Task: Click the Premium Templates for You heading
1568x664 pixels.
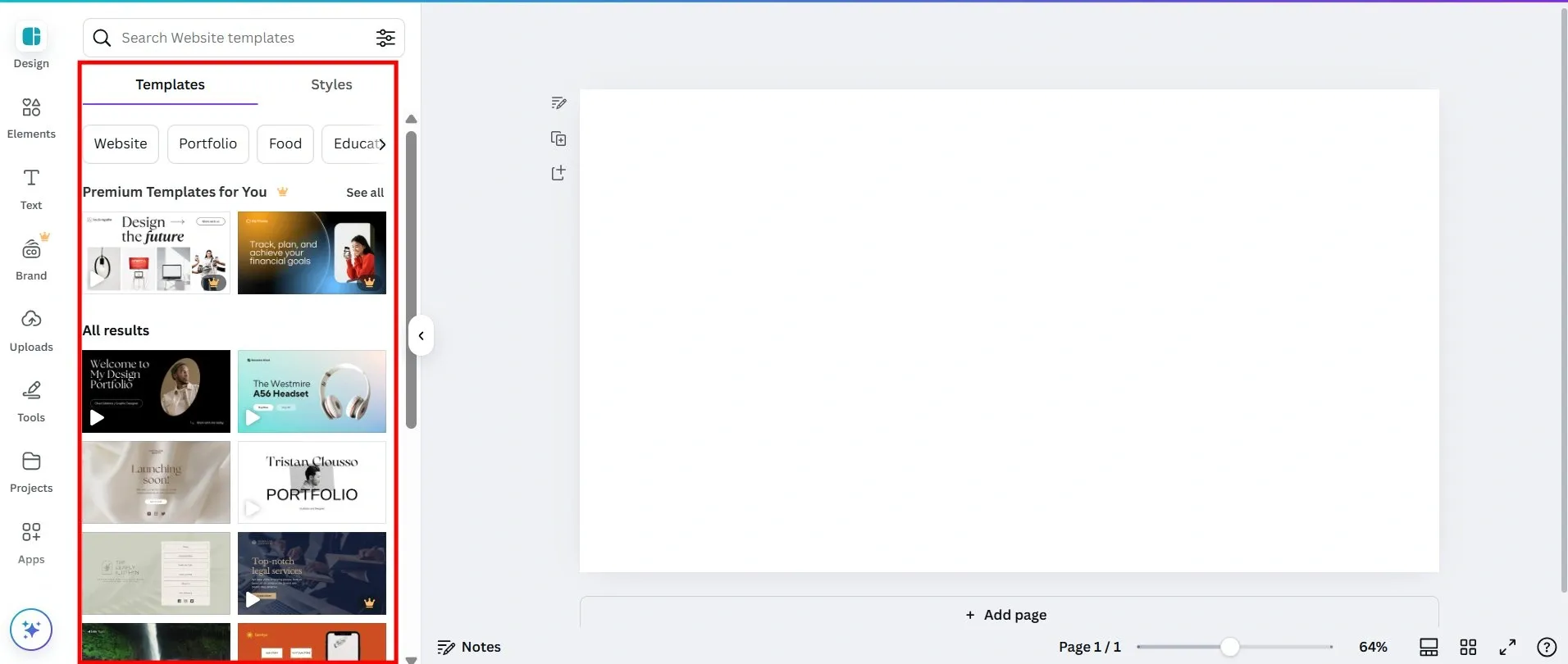Action: tap(175, 192)
